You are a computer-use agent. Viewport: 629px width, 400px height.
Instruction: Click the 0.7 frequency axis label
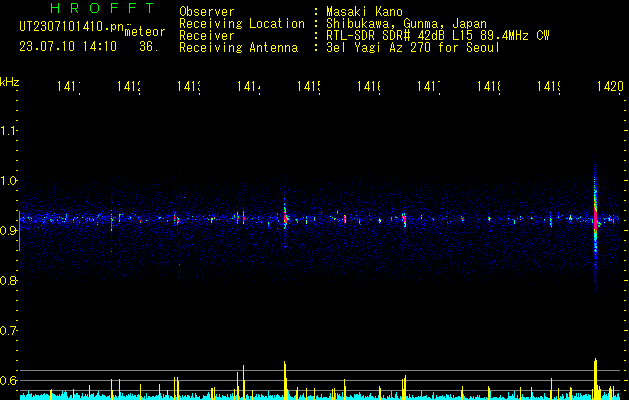[9, 331]
